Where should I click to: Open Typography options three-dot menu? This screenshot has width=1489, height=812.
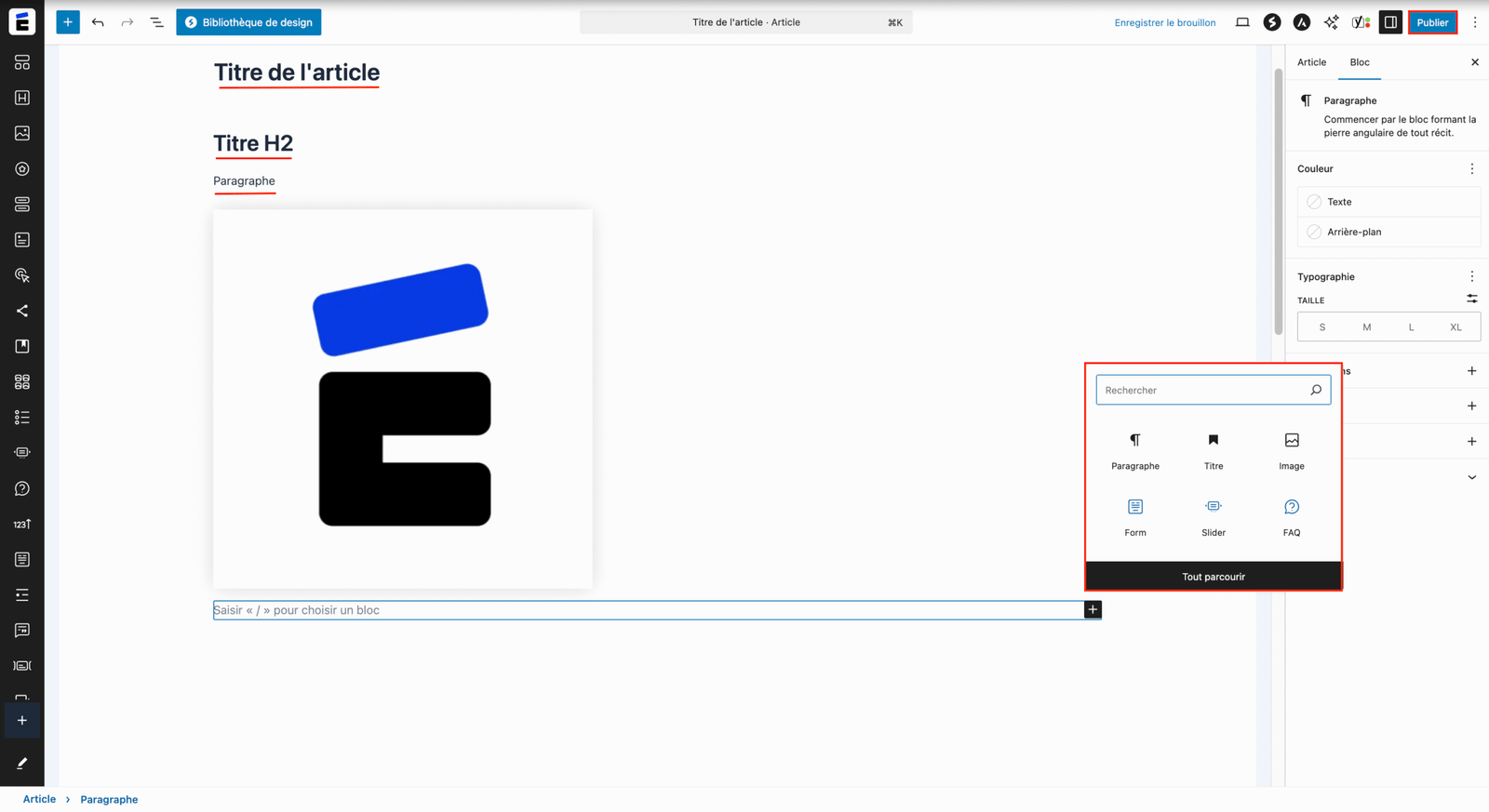click(1471, 276)
